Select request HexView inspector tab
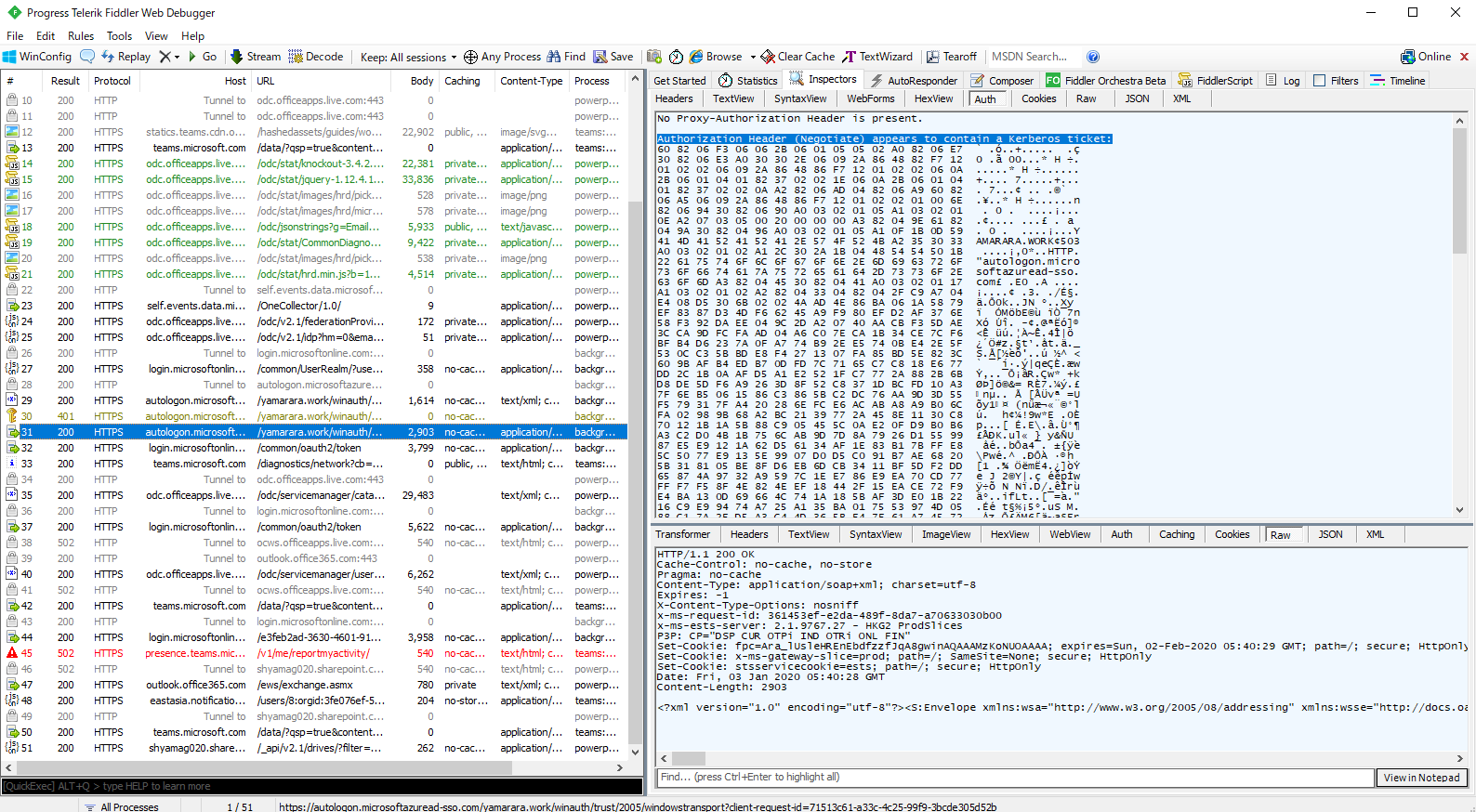This screenshot has height=812, width=1476. (x=933, y=98)
